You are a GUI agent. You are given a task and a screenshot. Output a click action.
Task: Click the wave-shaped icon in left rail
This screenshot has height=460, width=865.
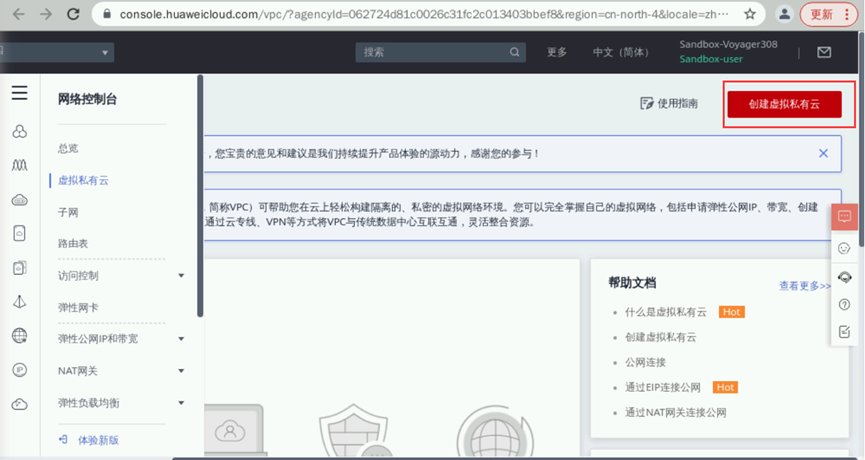coord(19,165)
